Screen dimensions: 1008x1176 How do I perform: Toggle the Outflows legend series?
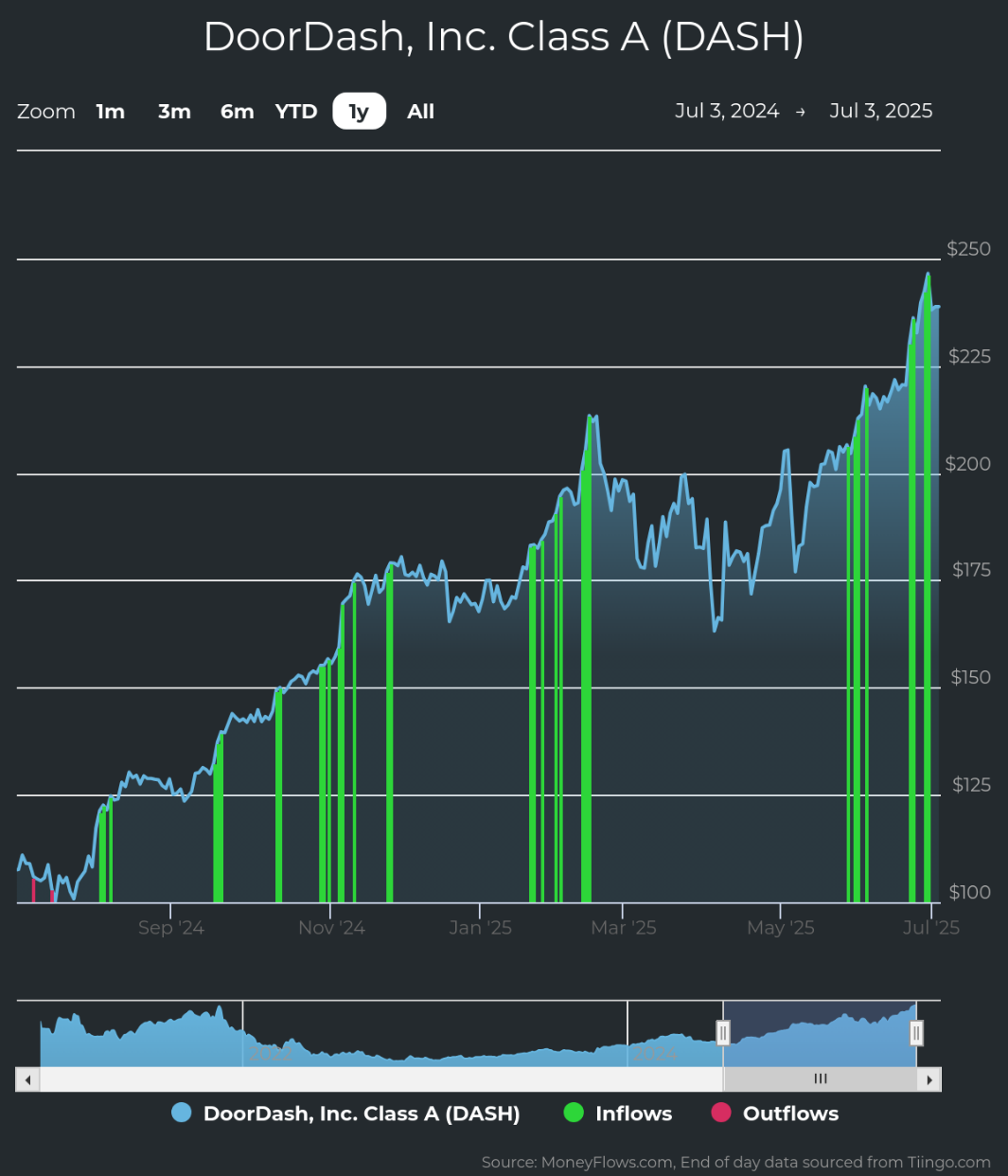pos(775,1114)
